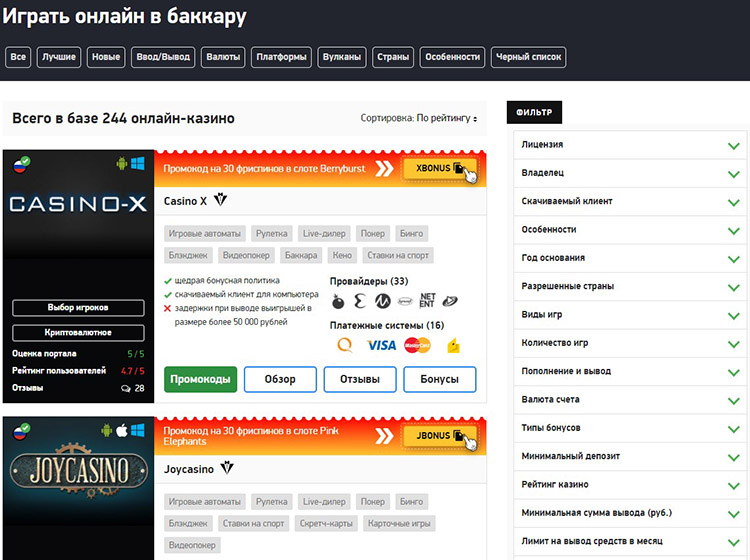Expand the Год основания filter
The image size is (750, 560).
pos(630,258)
